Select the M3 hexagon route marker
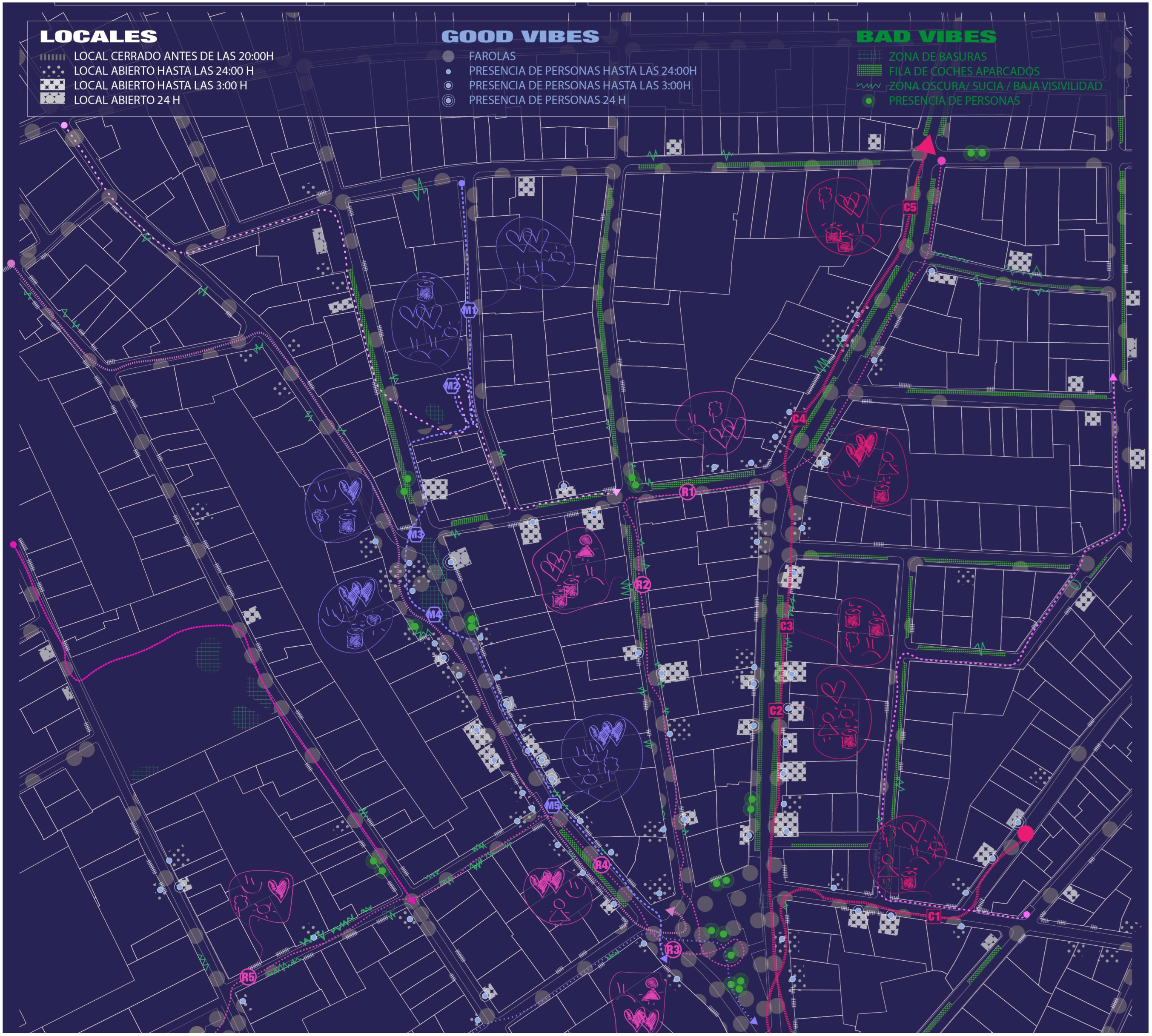The width and height of the screenshot is (1152, 1036). click(416, 535)
